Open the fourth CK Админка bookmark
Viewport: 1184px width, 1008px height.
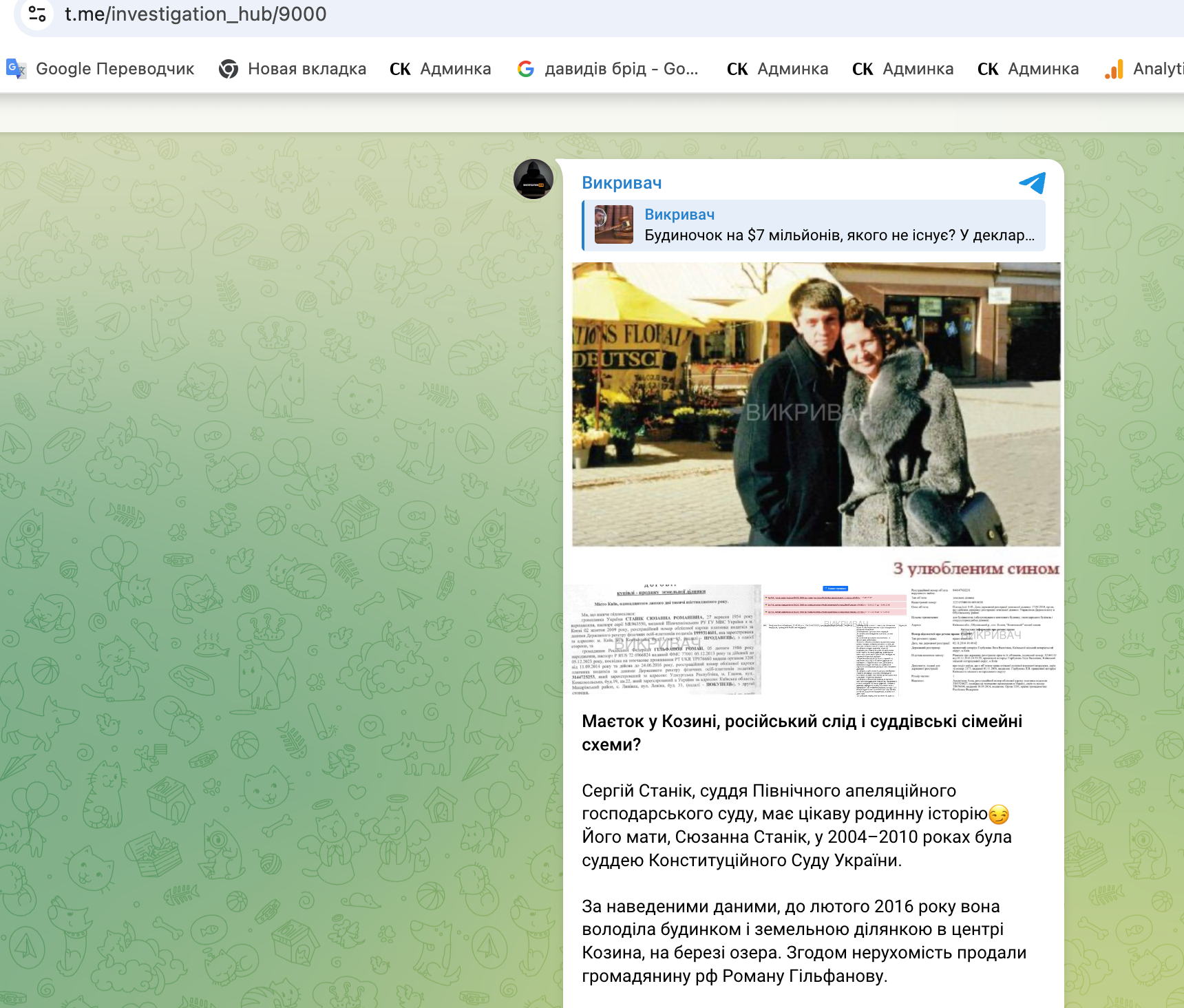[x=1028, y=69]
